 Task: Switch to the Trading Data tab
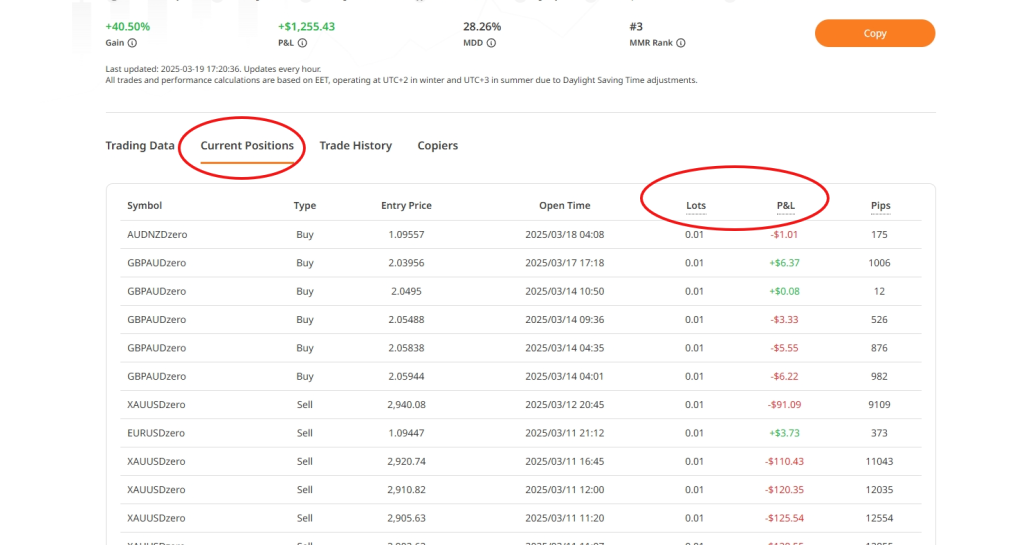[140, 146]
